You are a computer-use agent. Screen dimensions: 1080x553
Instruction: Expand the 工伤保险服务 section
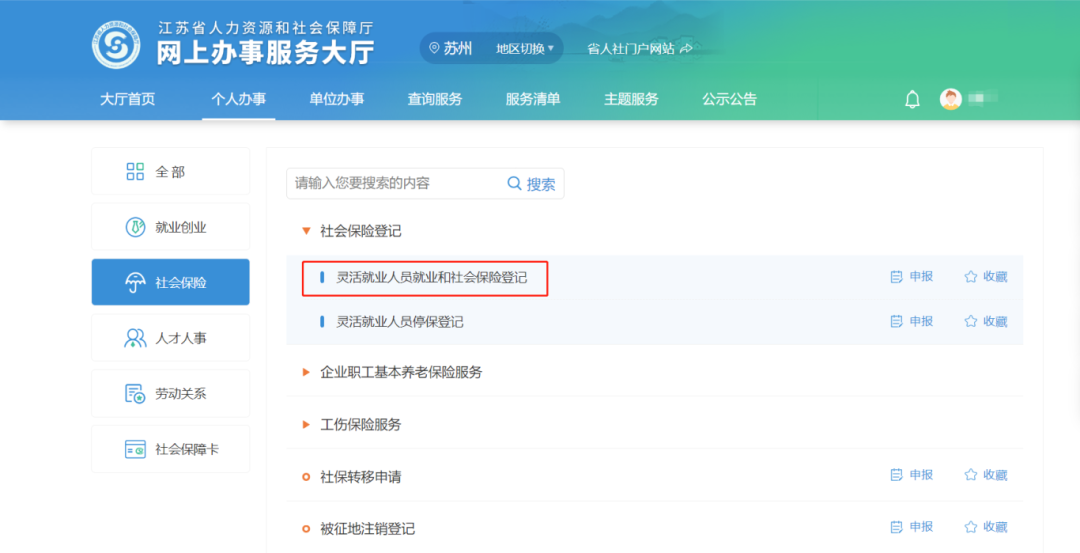[360, 424]
